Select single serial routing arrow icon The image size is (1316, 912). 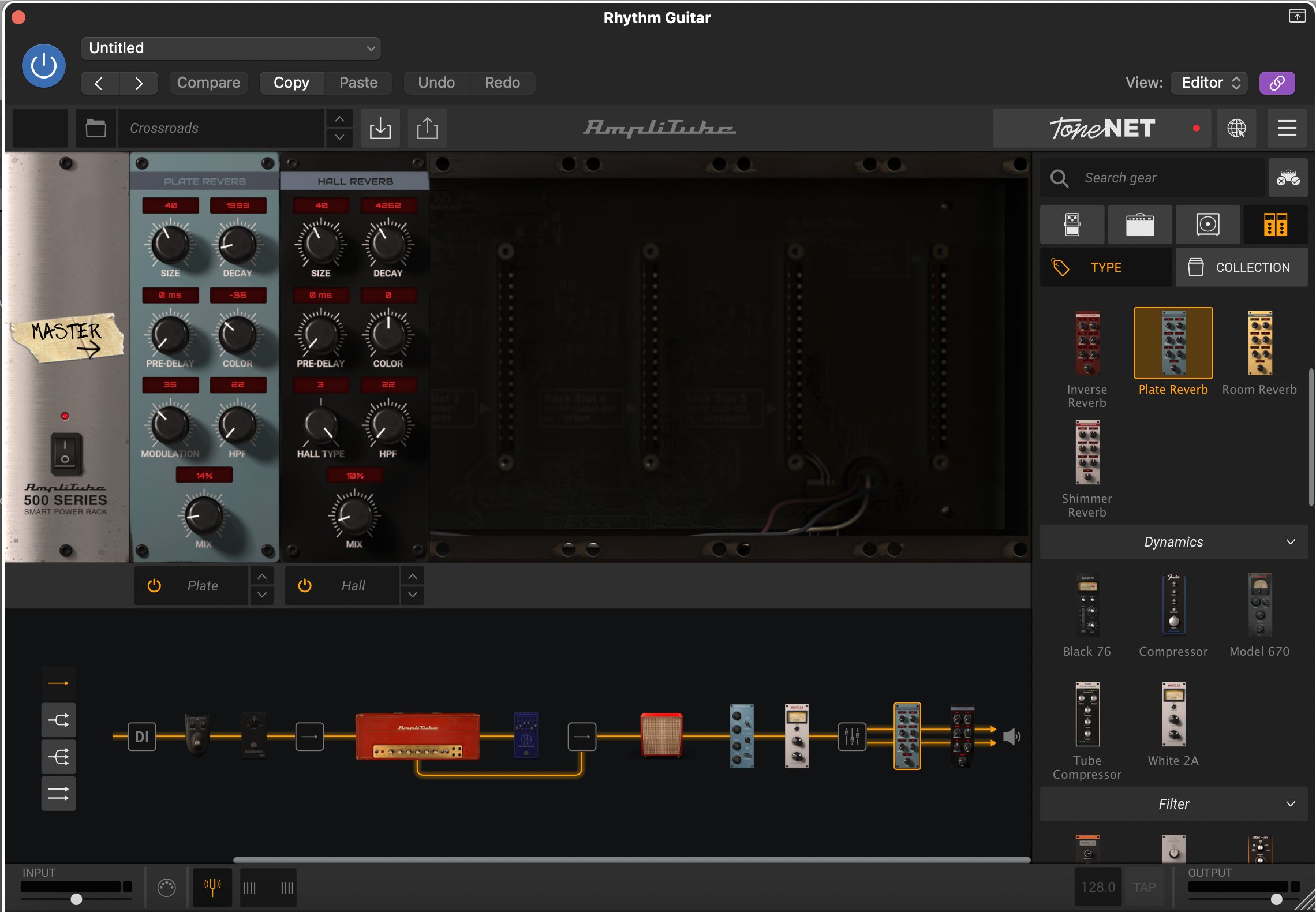[58, 683]
